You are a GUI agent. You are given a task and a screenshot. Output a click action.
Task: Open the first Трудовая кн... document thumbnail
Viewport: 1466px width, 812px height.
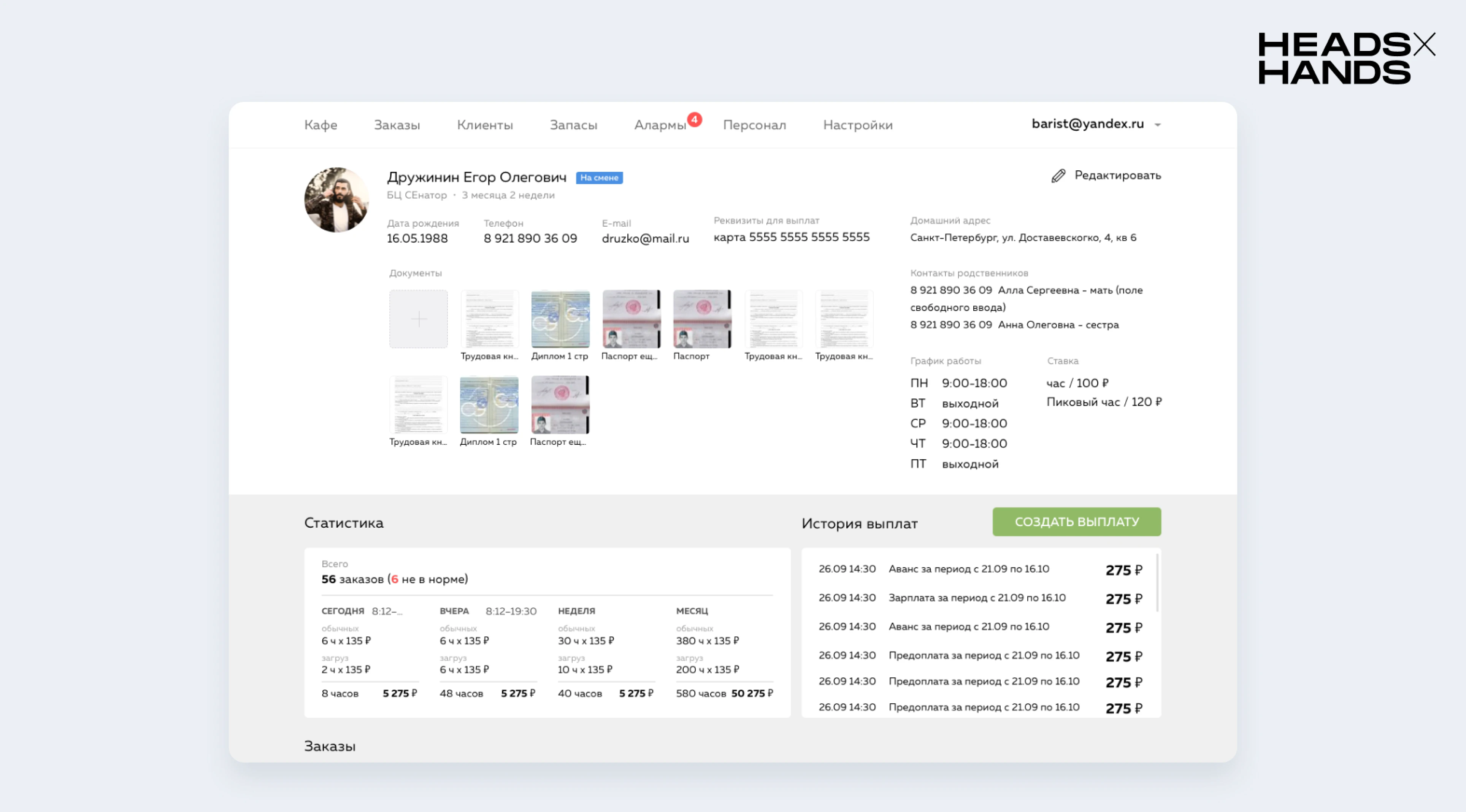coord(489,319)
